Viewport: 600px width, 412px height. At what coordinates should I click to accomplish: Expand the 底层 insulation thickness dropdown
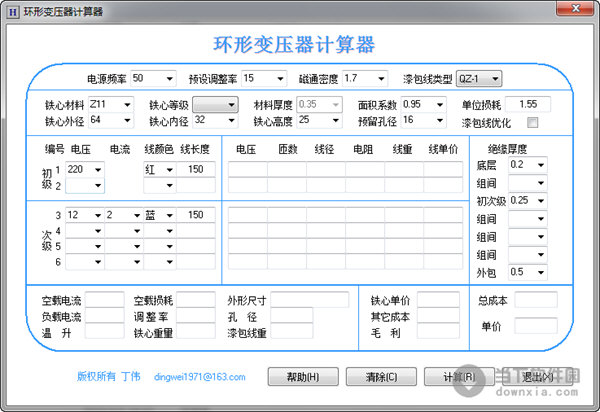540,164
